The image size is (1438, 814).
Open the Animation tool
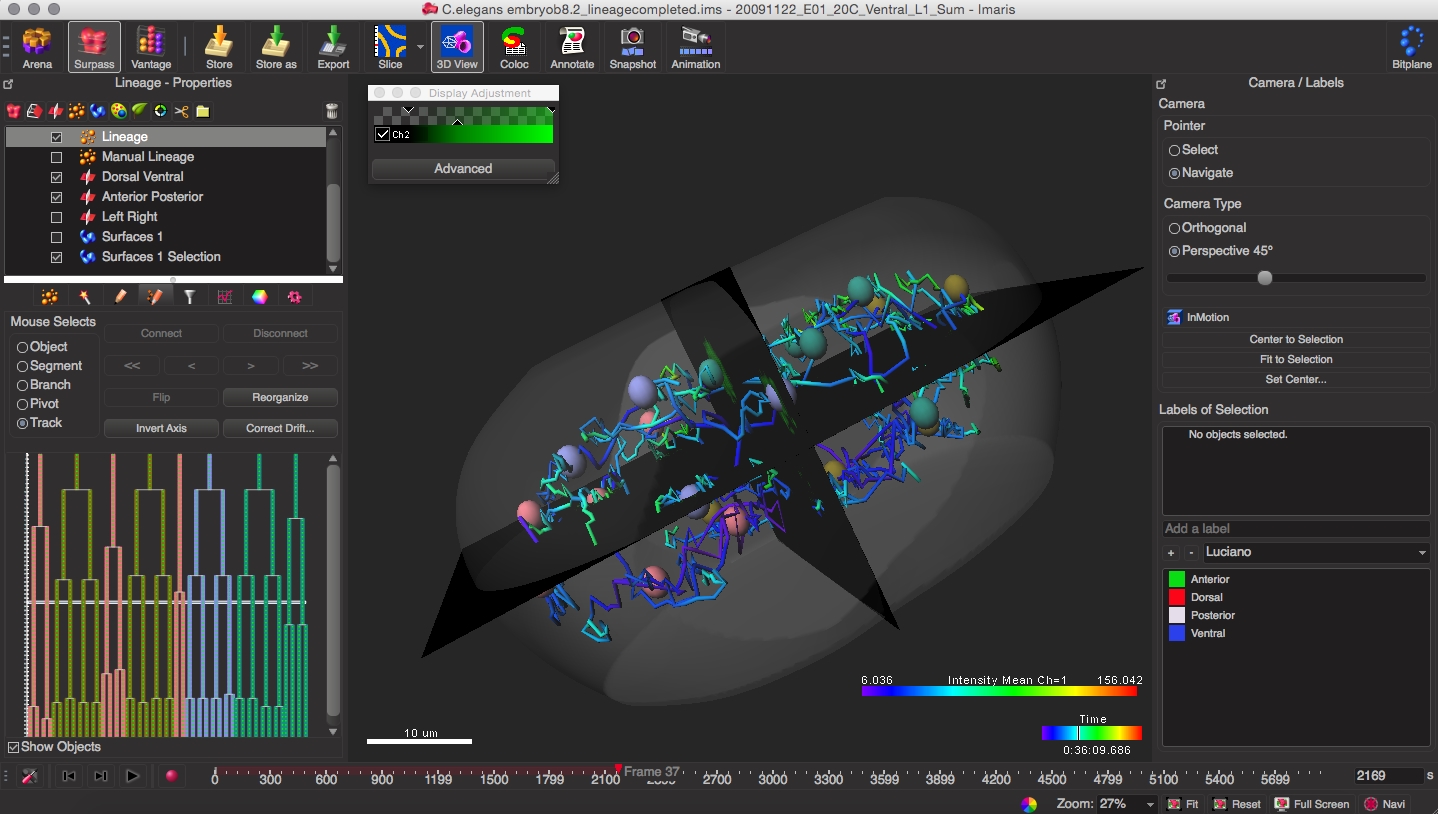[695, 47]
